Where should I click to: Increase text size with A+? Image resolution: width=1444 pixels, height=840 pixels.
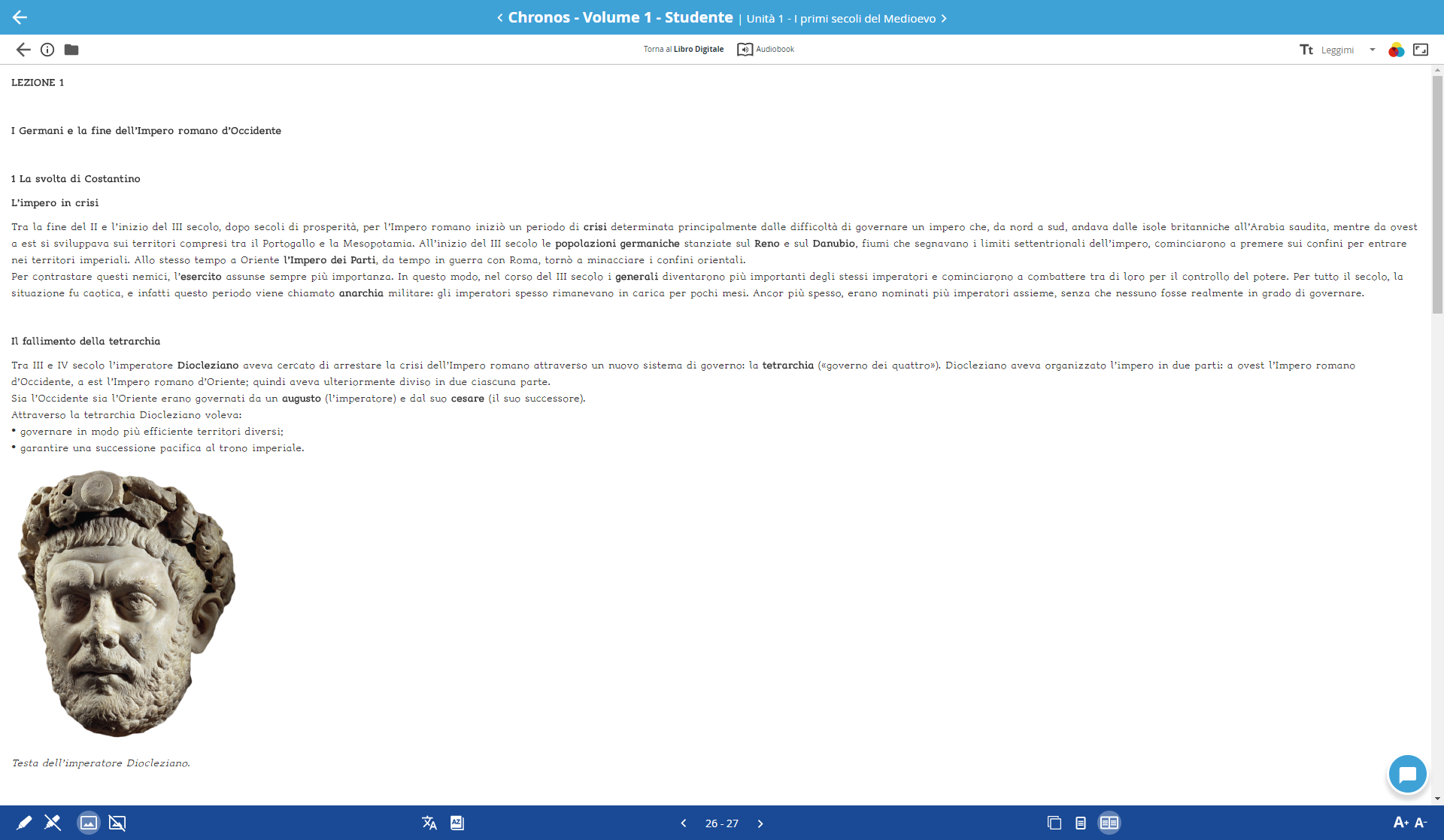tap(1400, 823)
